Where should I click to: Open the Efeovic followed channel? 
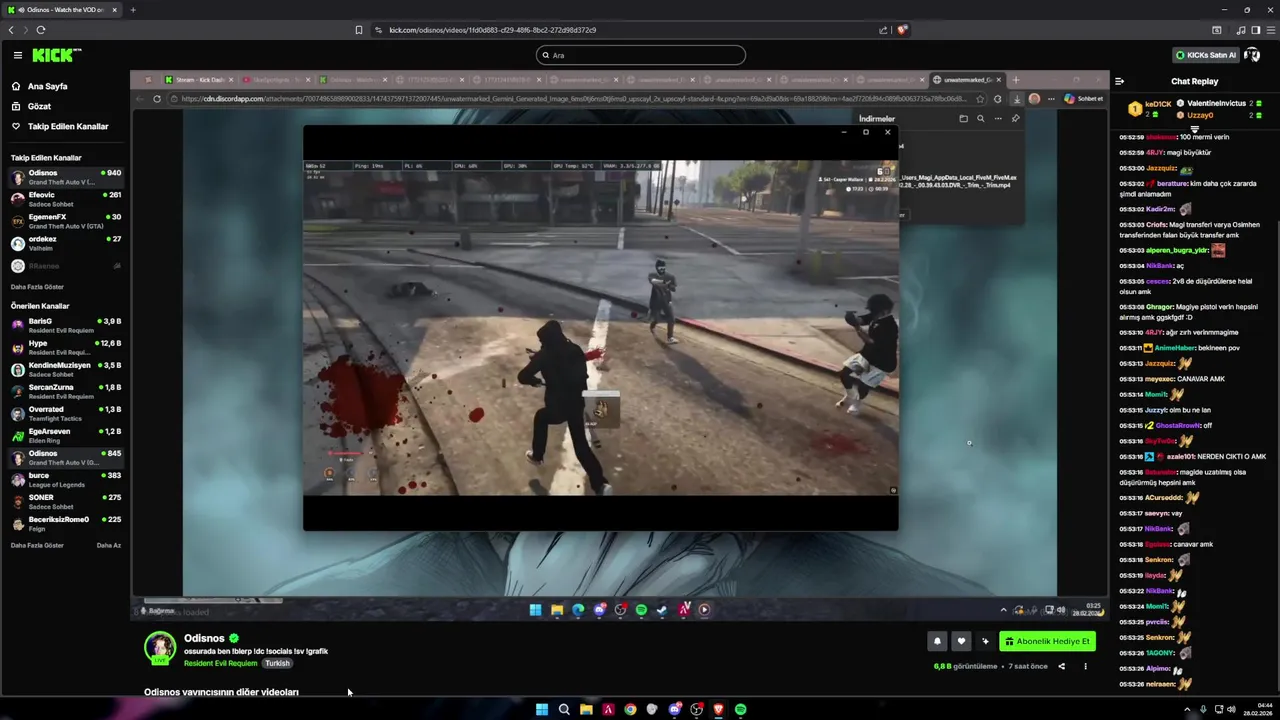pyautogui.click(x=66, y=199)
